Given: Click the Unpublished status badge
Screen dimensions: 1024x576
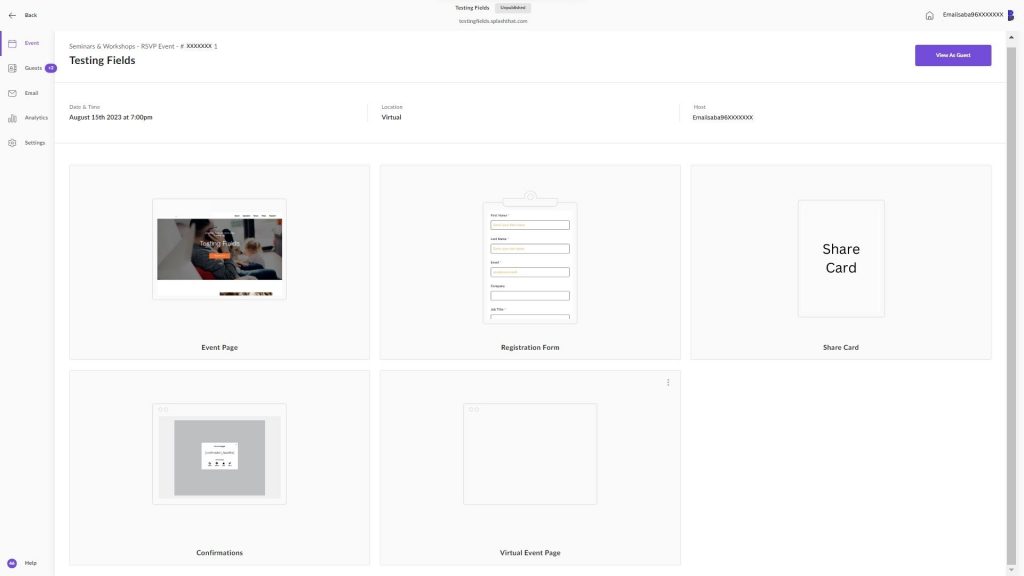Looking at the screenshot, I should 513,8.
